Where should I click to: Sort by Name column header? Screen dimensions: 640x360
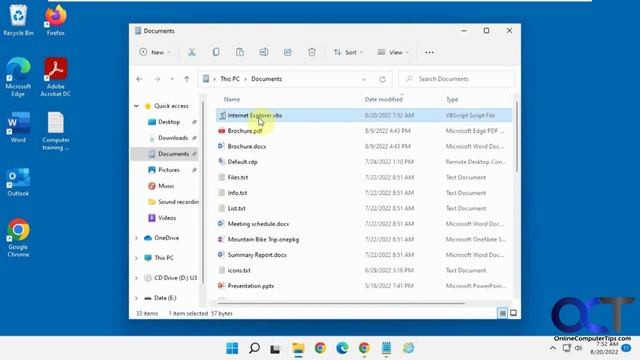click(232, 99)
